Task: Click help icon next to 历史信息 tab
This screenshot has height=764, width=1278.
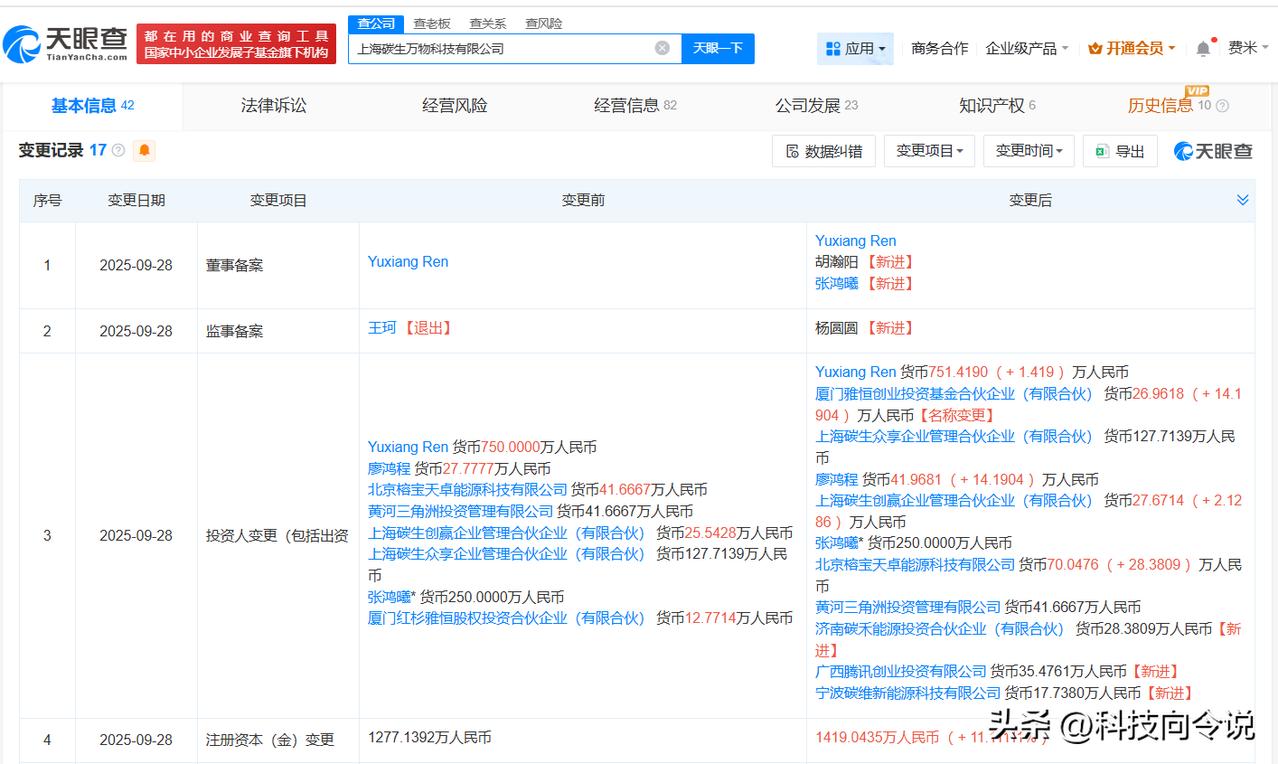Action: point(1222,106)
